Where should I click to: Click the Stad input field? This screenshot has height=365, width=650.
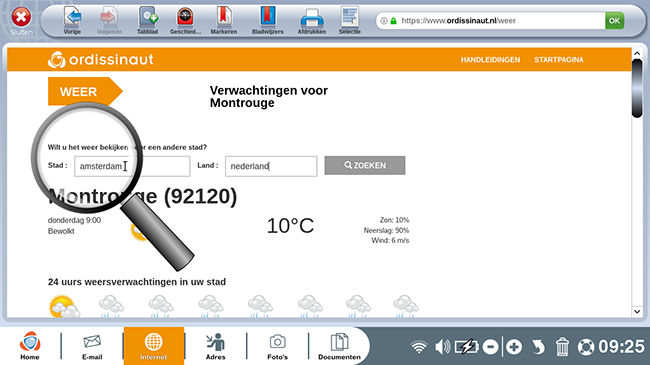tap(132, 166)
